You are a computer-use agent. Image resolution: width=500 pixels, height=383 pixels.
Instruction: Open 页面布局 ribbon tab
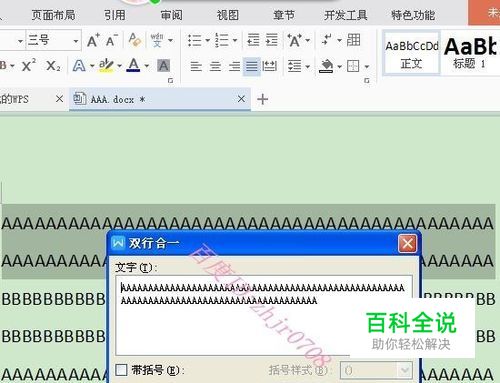click(53, 15)
